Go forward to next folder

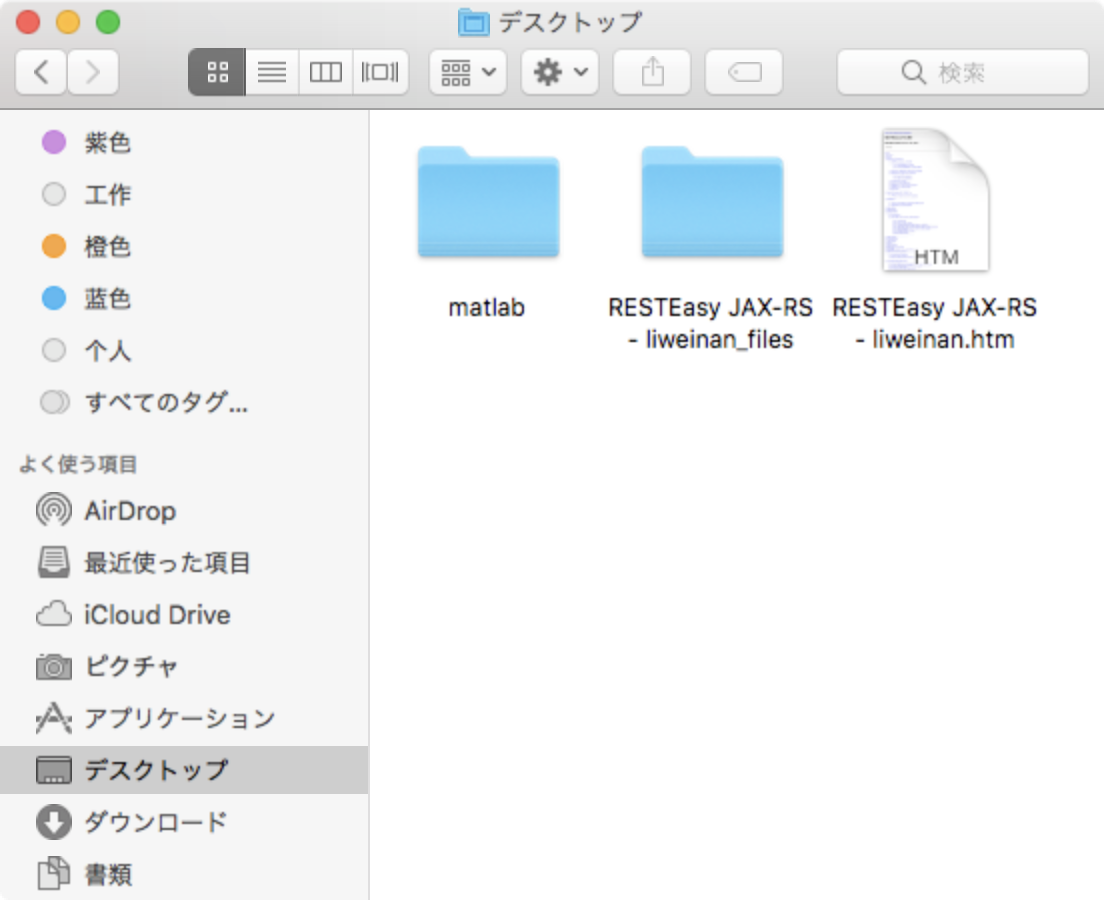point(93,72)
